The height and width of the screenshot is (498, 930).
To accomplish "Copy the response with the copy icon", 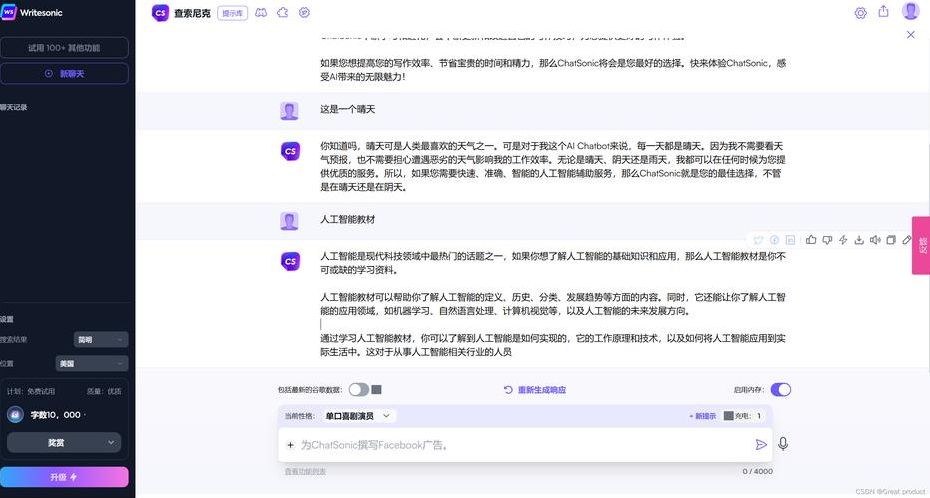I will coord(891,240).
